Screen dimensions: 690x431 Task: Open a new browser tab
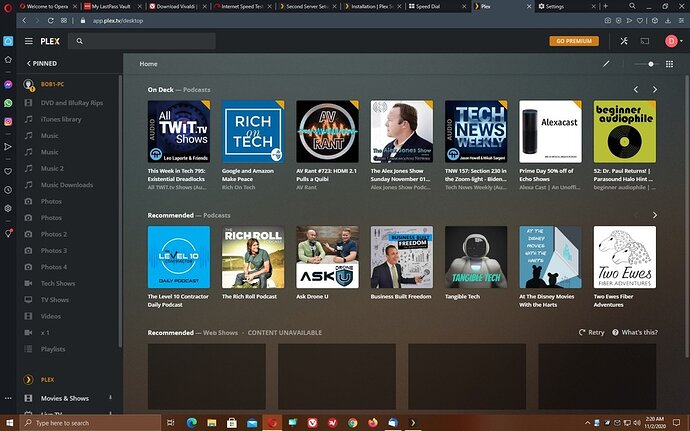(x=606, y=6)
